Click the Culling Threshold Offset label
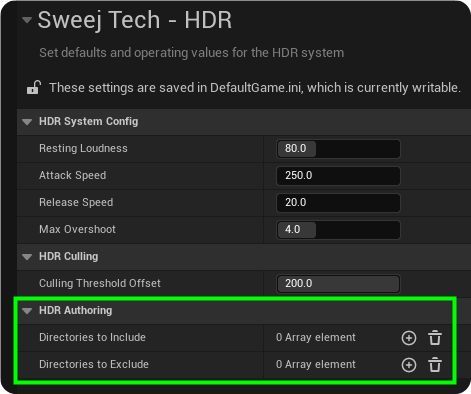Viewport: 471px width, 394px height. point(100,283)
